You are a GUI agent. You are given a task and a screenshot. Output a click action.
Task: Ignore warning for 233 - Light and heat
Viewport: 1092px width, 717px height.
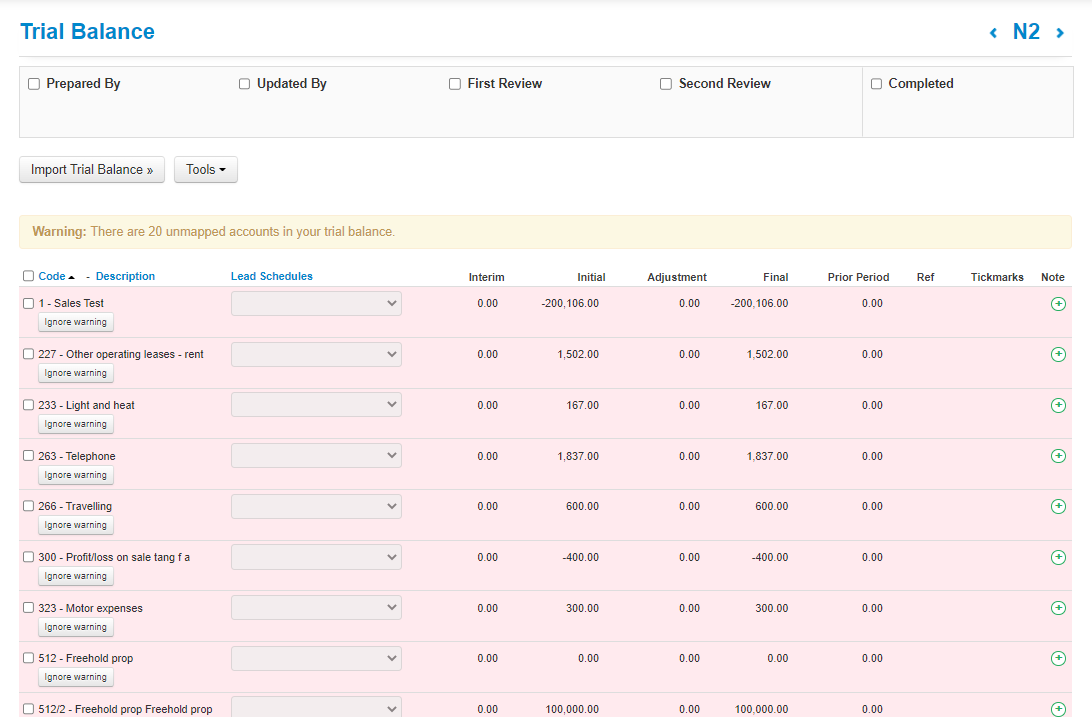(x=76, y=424)
